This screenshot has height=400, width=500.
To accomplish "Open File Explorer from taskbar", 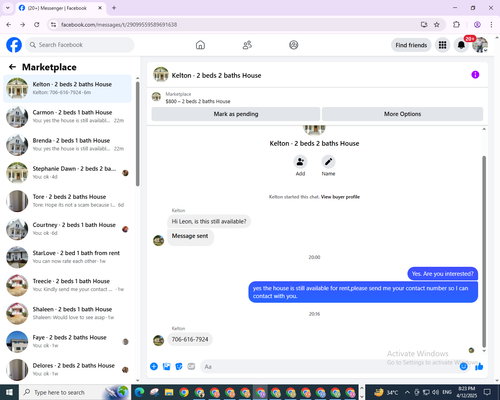I will click(169, 392).
